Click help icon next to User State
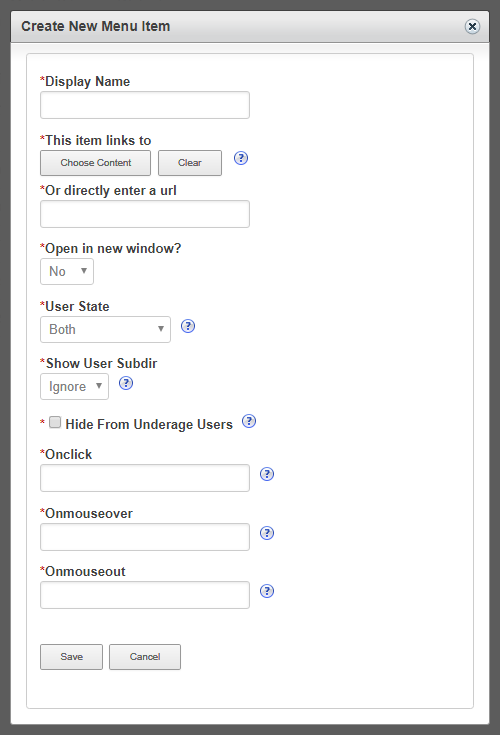Viewport: 500px width, 735px height. point(188,326)
